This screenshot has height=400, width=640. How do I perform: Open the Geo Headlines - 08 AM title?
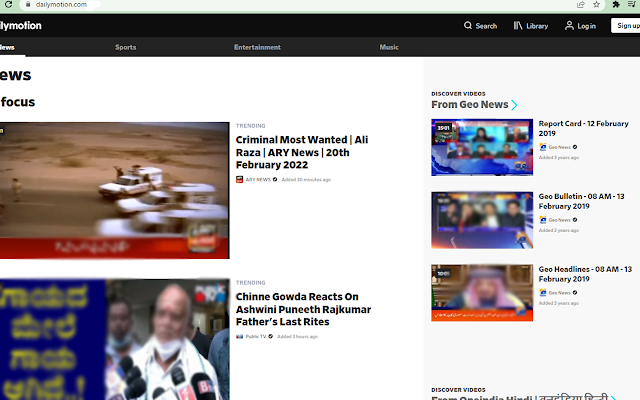click(585, 274)
